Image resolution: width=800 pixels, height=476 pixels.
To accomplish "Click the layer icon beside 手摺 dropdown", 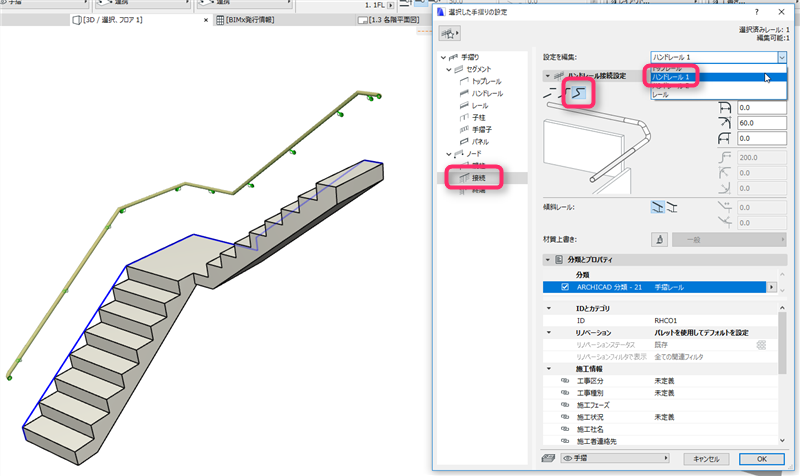I will point(548,458).
